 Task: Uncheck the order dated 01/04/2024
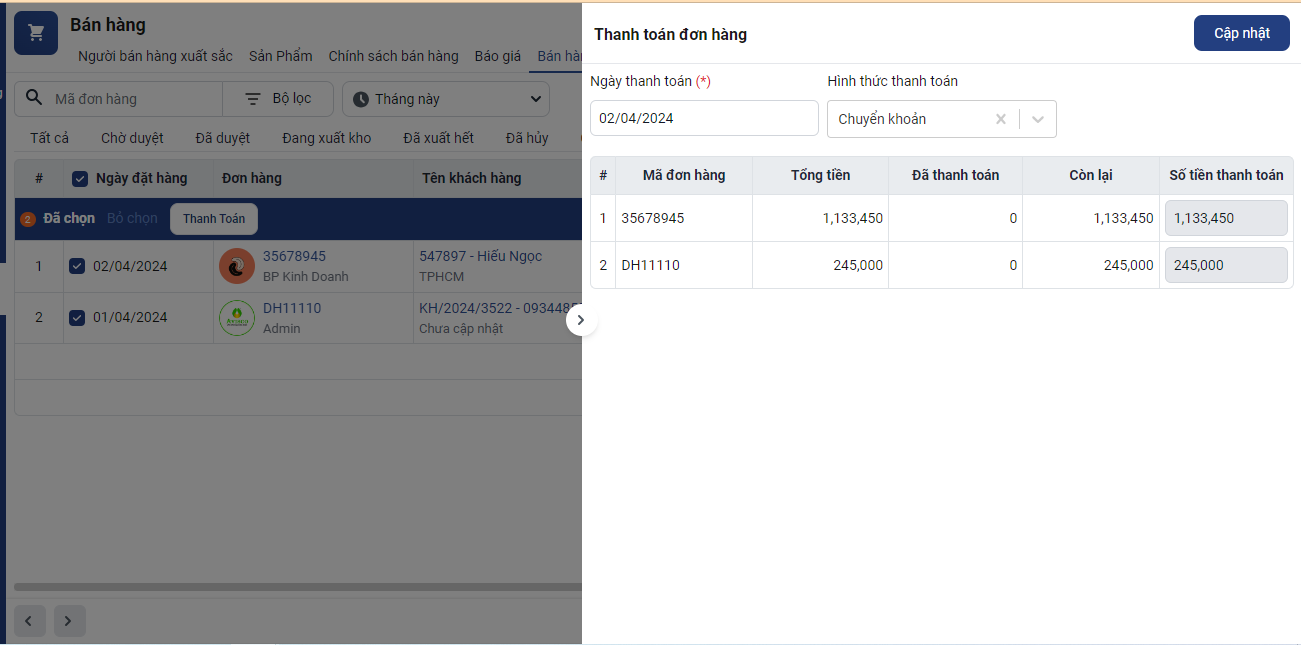coord(77,317)
